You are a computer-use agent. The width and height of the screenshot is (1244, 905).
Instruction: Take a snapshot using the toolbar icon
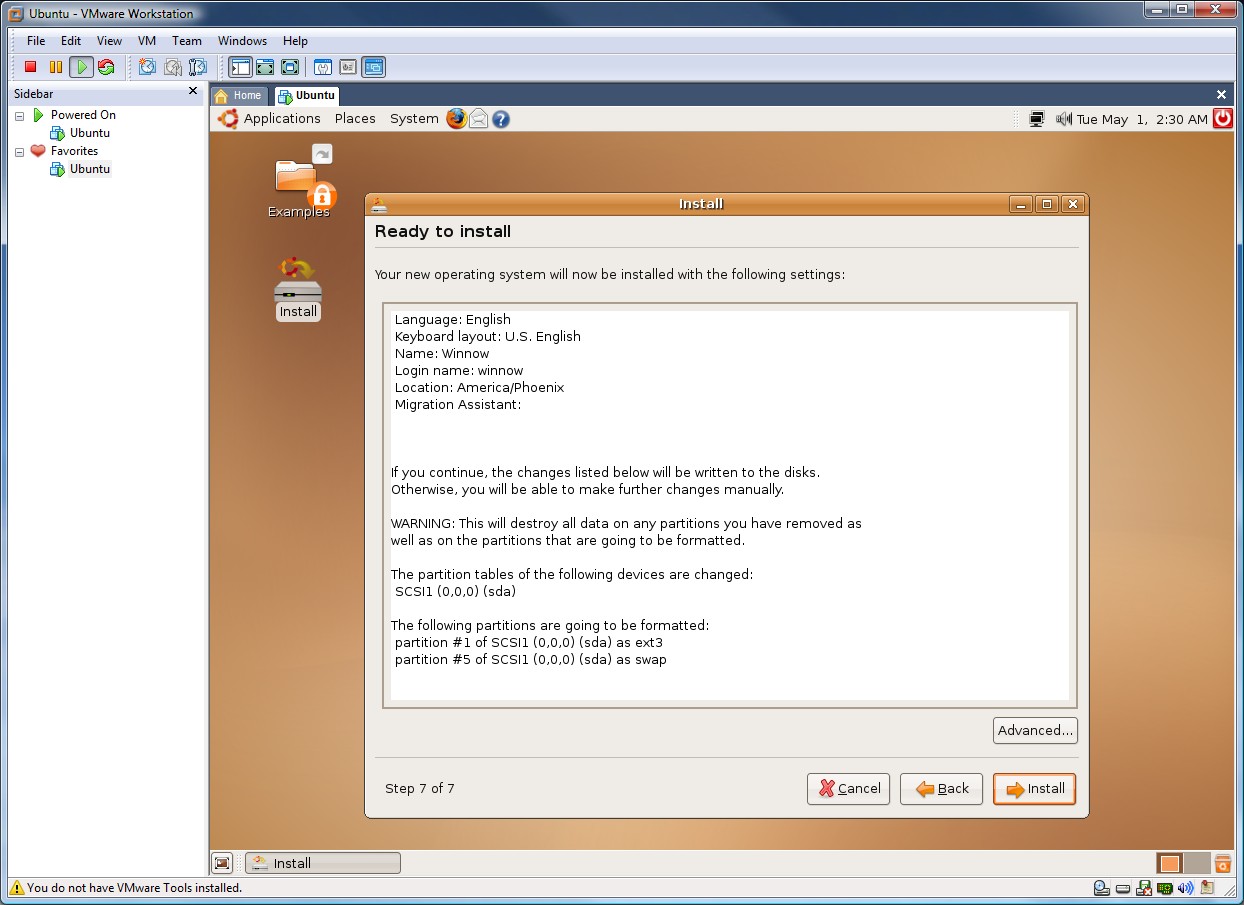[148, 67]
